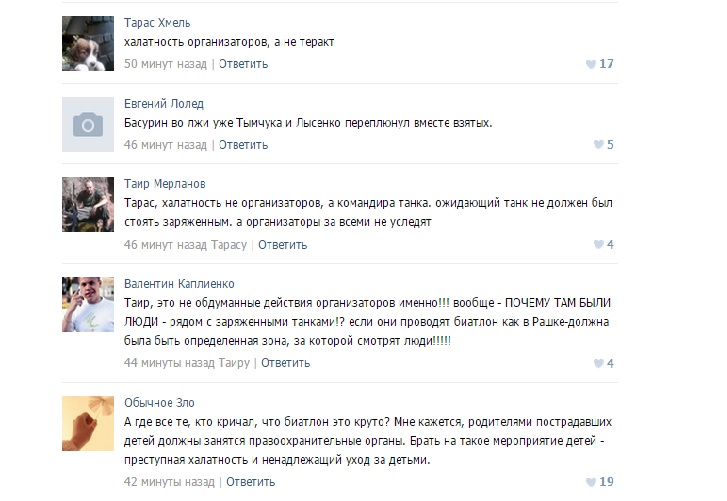Open Валентин Каплиенко's profile photo

(x=88, y=304)
